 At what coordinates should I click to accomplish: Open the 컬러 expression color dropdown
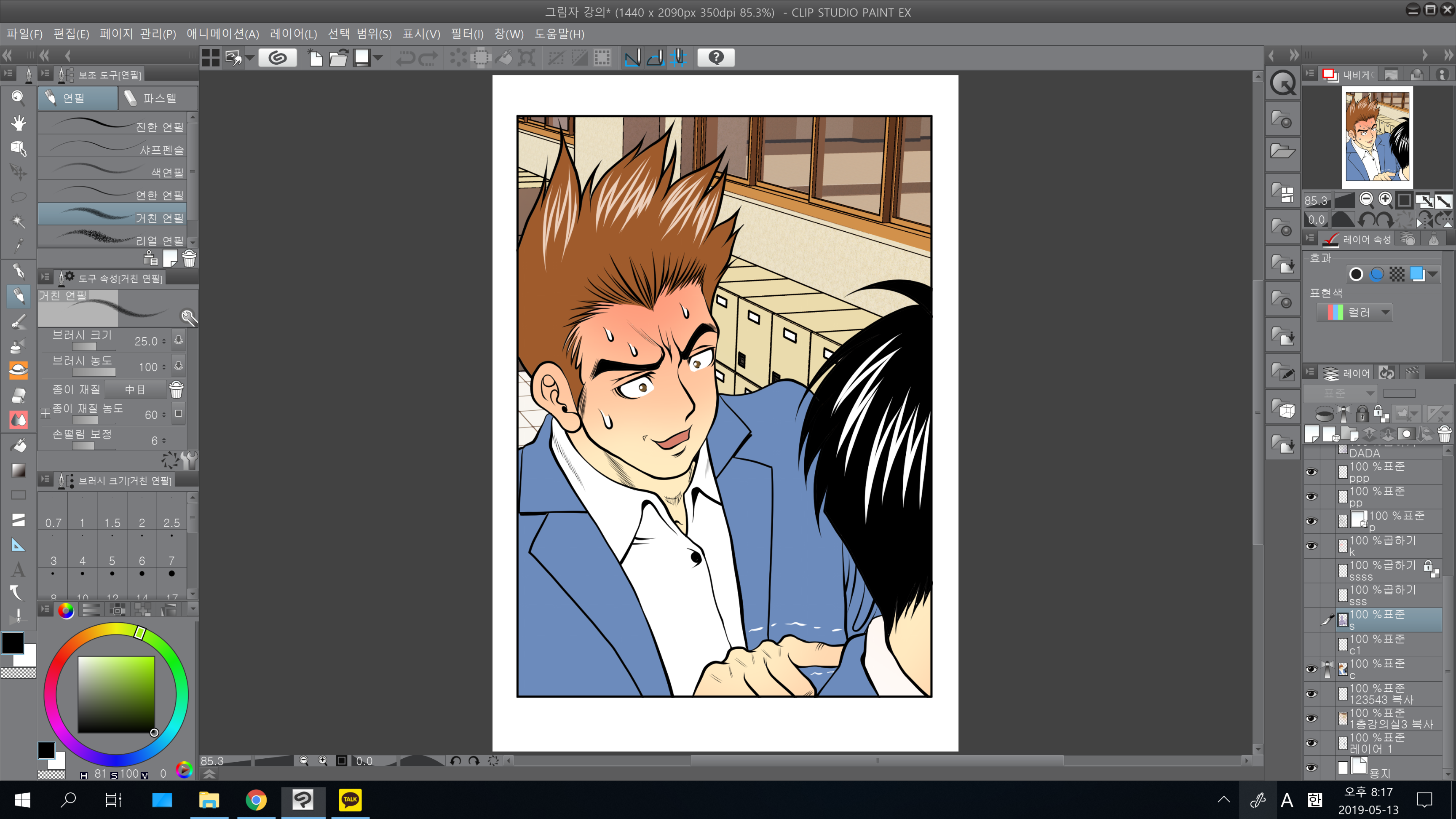1355,313
